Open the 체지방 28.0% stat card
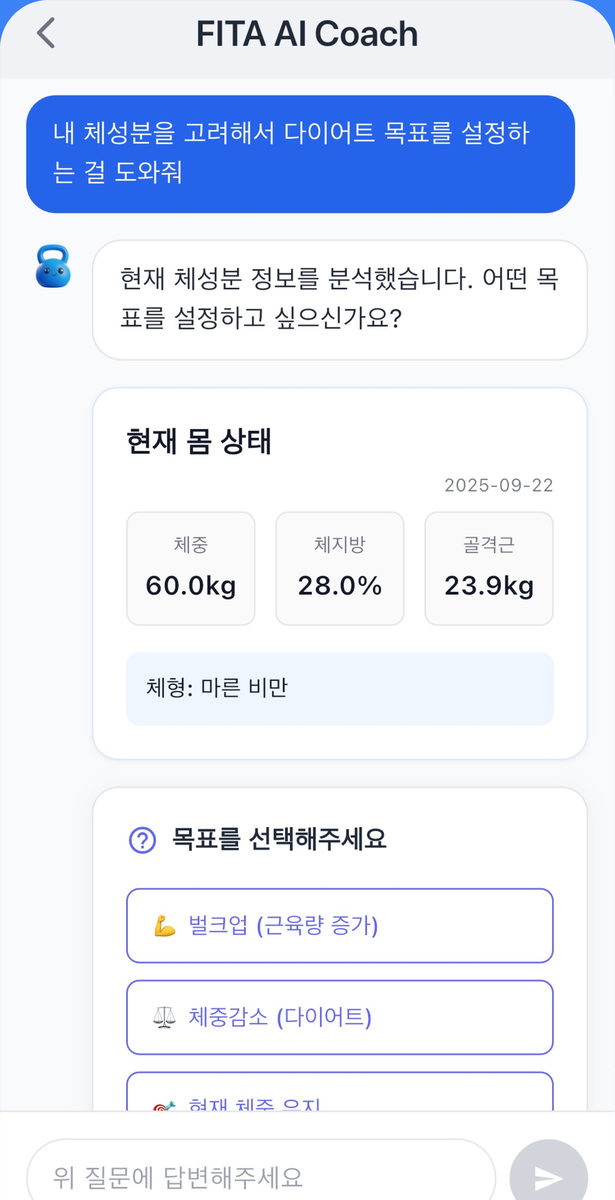The image size is (615, 1200). tap(340, 569)
